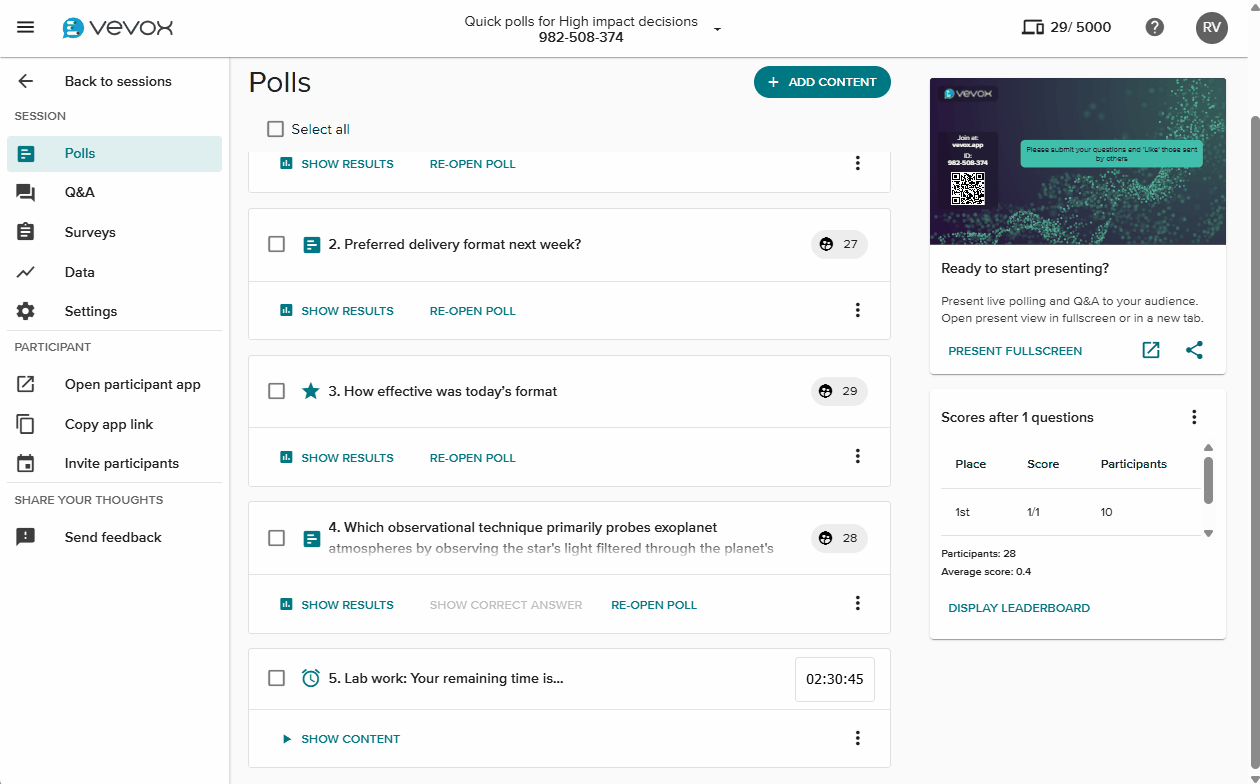Go to Q&A in the sidebar
This screenshot has width=1260, height=784.
click(x=80, y=192)
